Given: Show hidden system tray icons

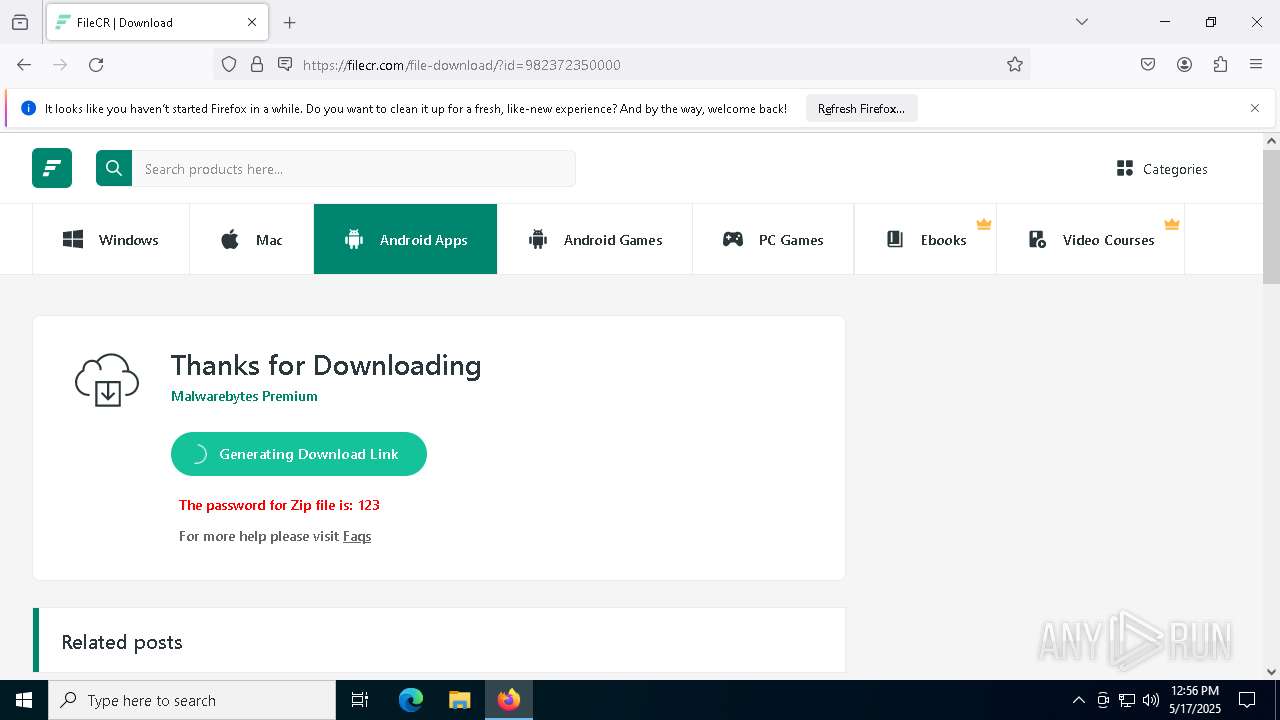Looking at the screenshot, I should (x=1078, y=700).
